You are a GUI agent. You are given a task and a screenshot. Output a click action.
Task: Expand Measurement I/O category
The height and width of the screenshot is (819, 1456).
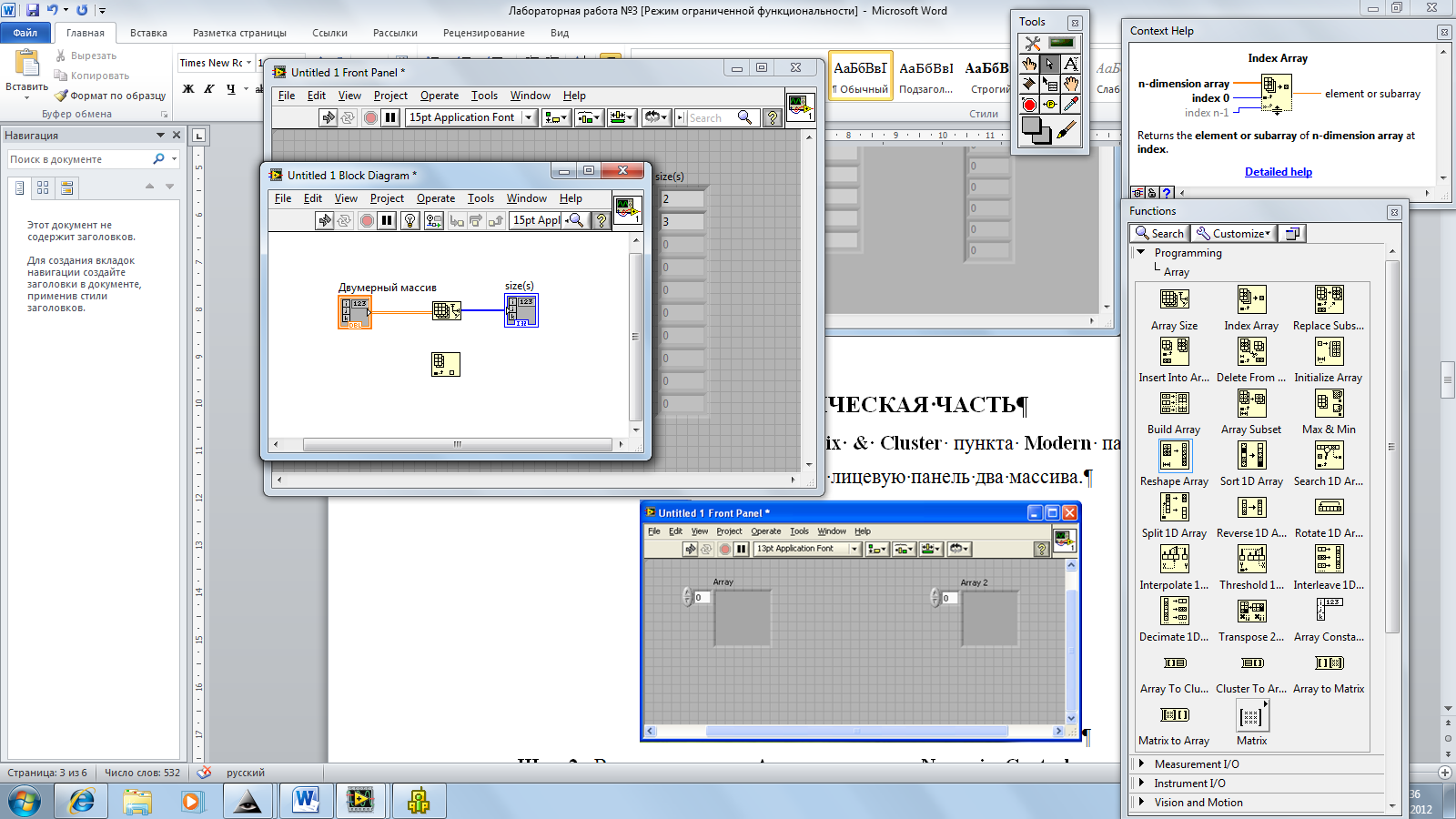point(1141,763)
